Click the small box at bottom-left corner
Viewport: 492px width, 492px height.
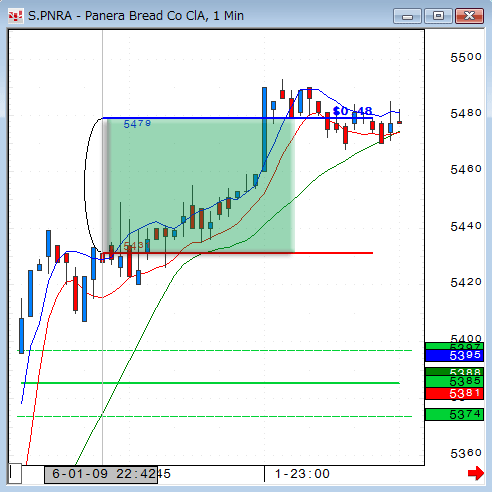pyautogui.click(x=15, y=473)
